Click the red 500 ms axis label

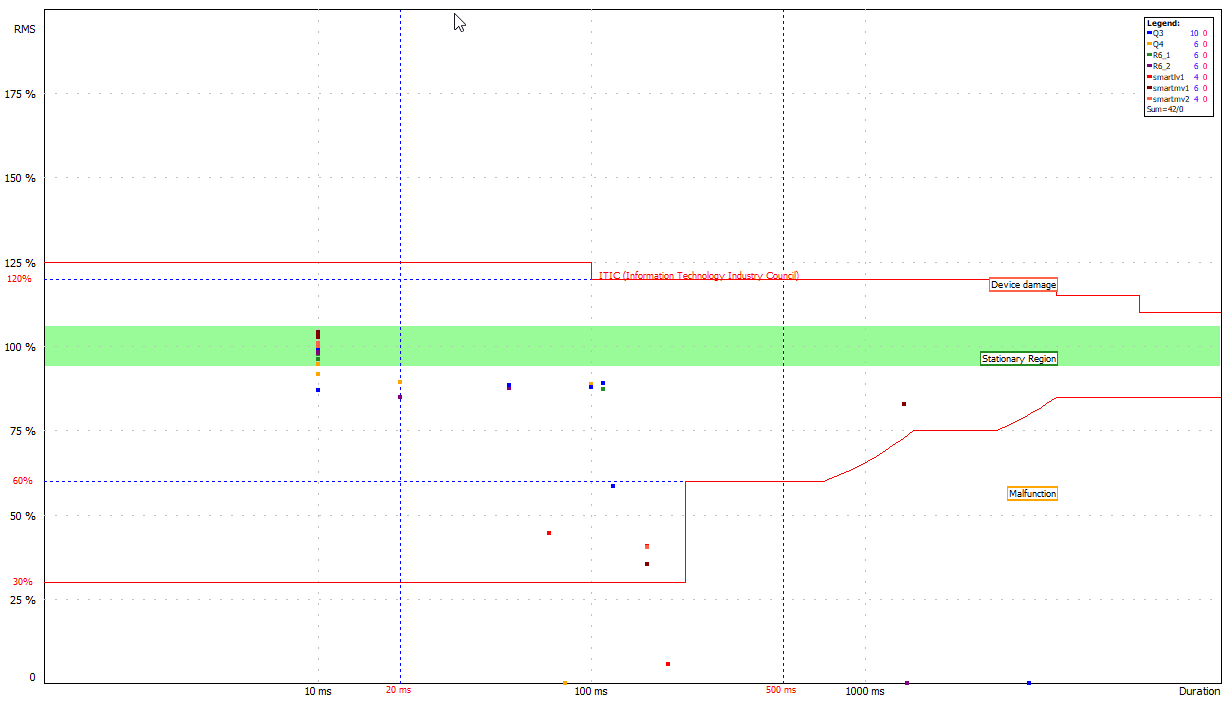[781, 690]
